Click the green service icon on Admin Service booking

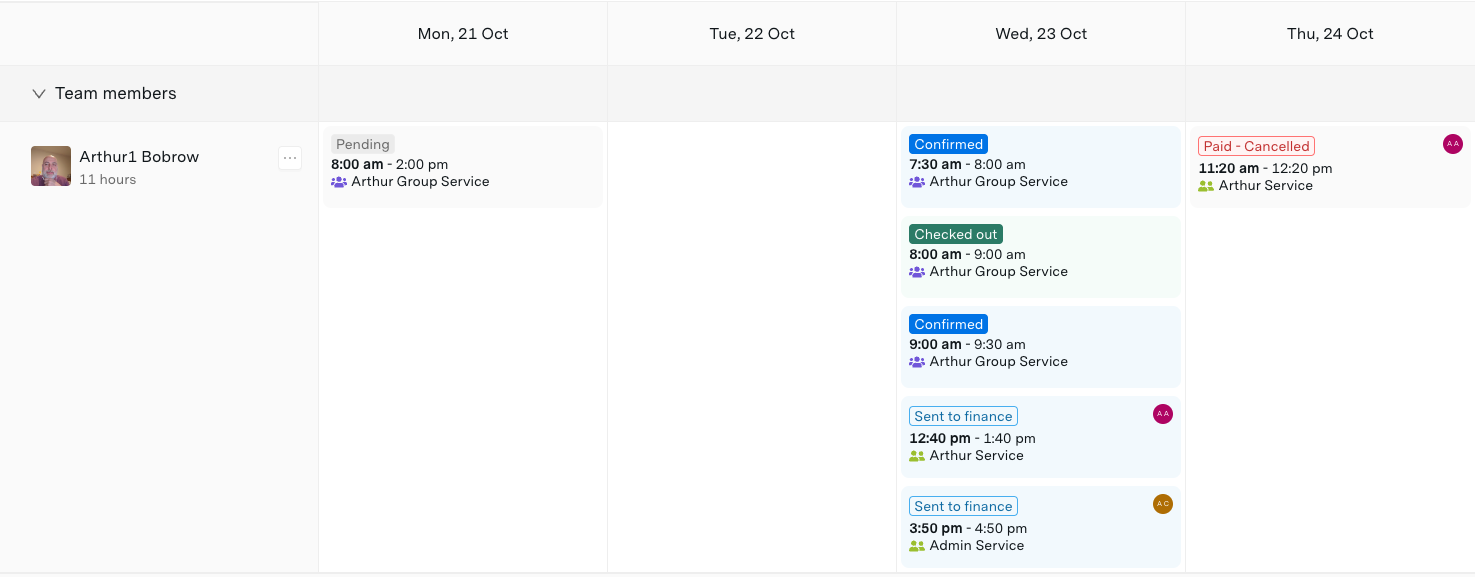[x=917, y=545]
